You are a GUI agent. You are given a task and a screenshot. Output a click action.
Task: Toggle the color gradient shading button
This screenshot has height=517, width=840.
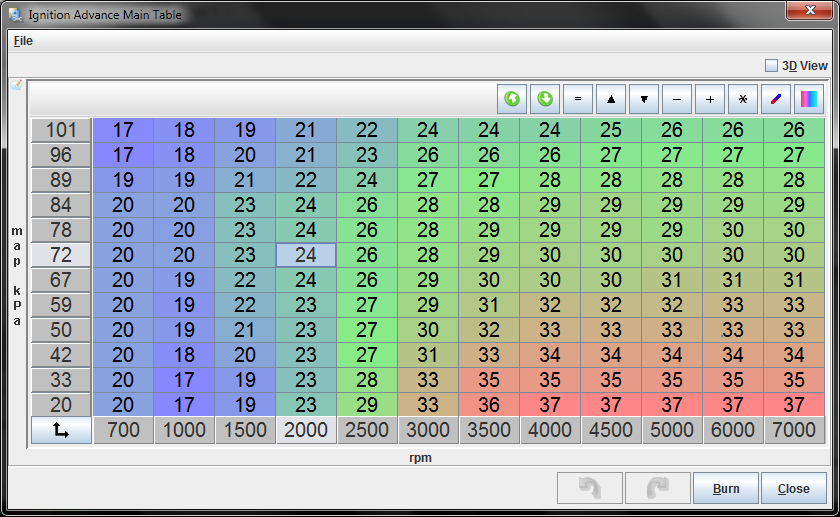pos(809,99)
